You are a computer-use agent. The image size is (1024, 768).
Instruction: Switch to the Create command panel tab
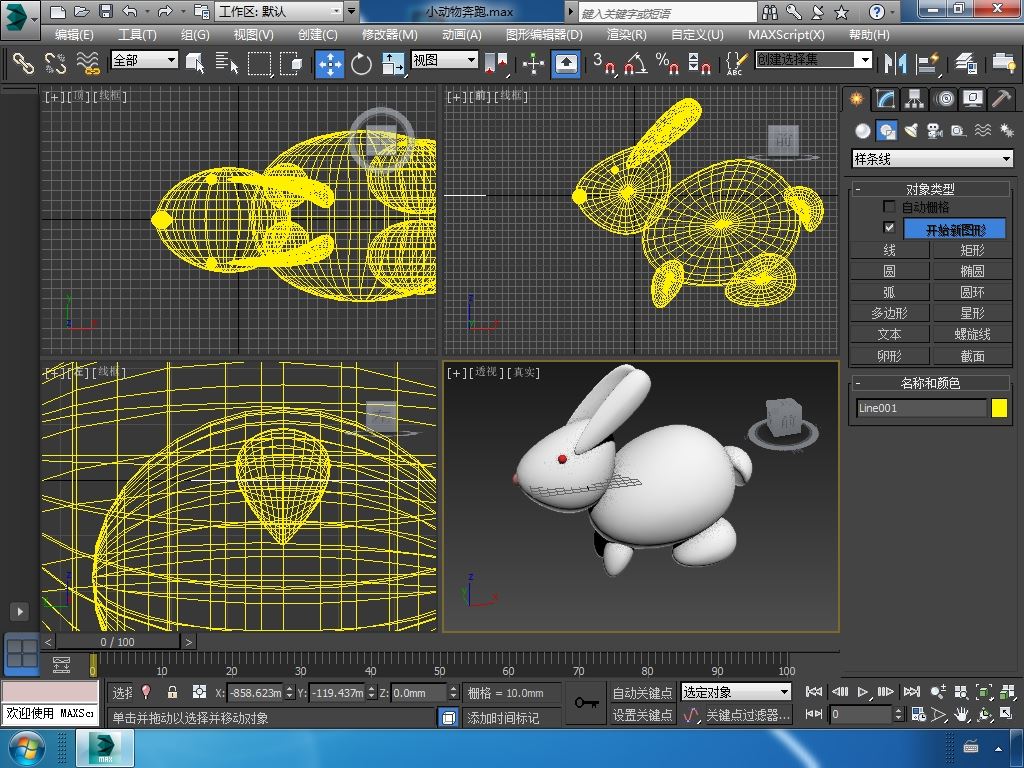click(856, 99)
